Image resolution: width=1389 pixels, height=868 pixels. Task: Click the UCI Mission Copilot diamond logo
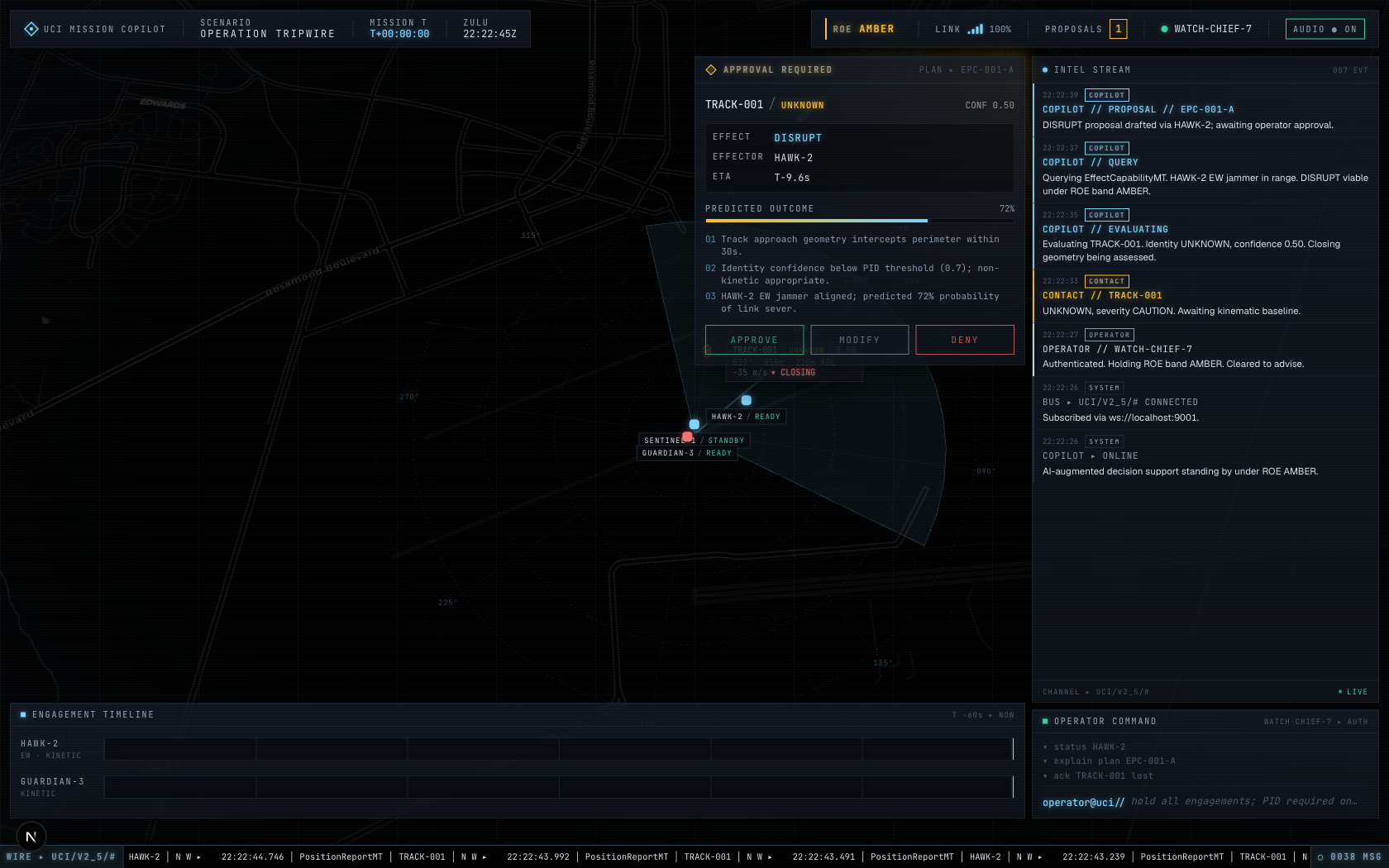tap(31, 29)
